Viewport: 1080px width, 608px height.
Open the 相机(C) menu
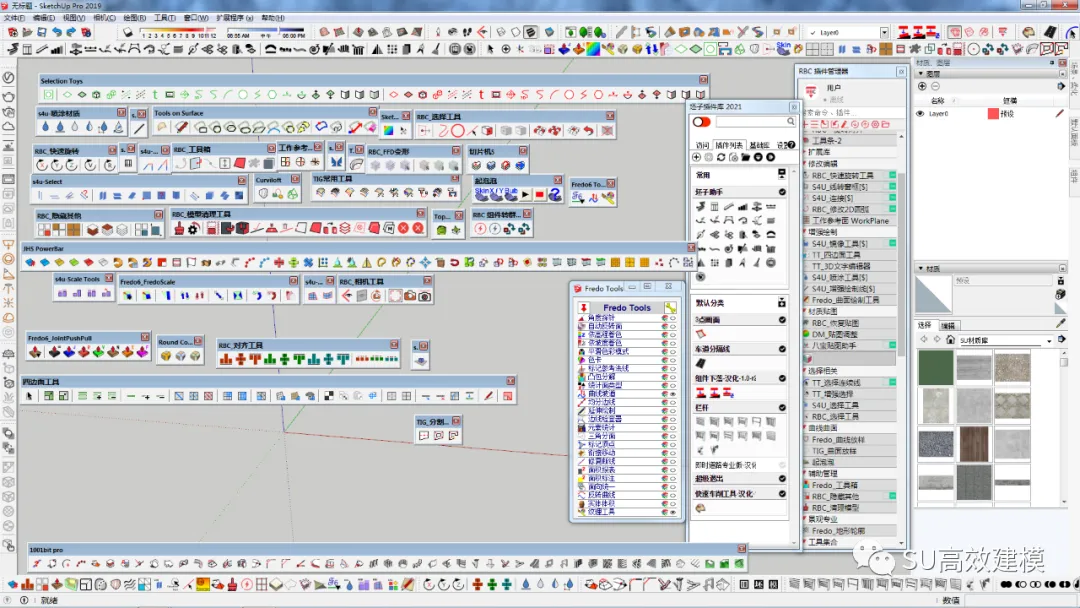pyautogui.click(x=105, y=18)
